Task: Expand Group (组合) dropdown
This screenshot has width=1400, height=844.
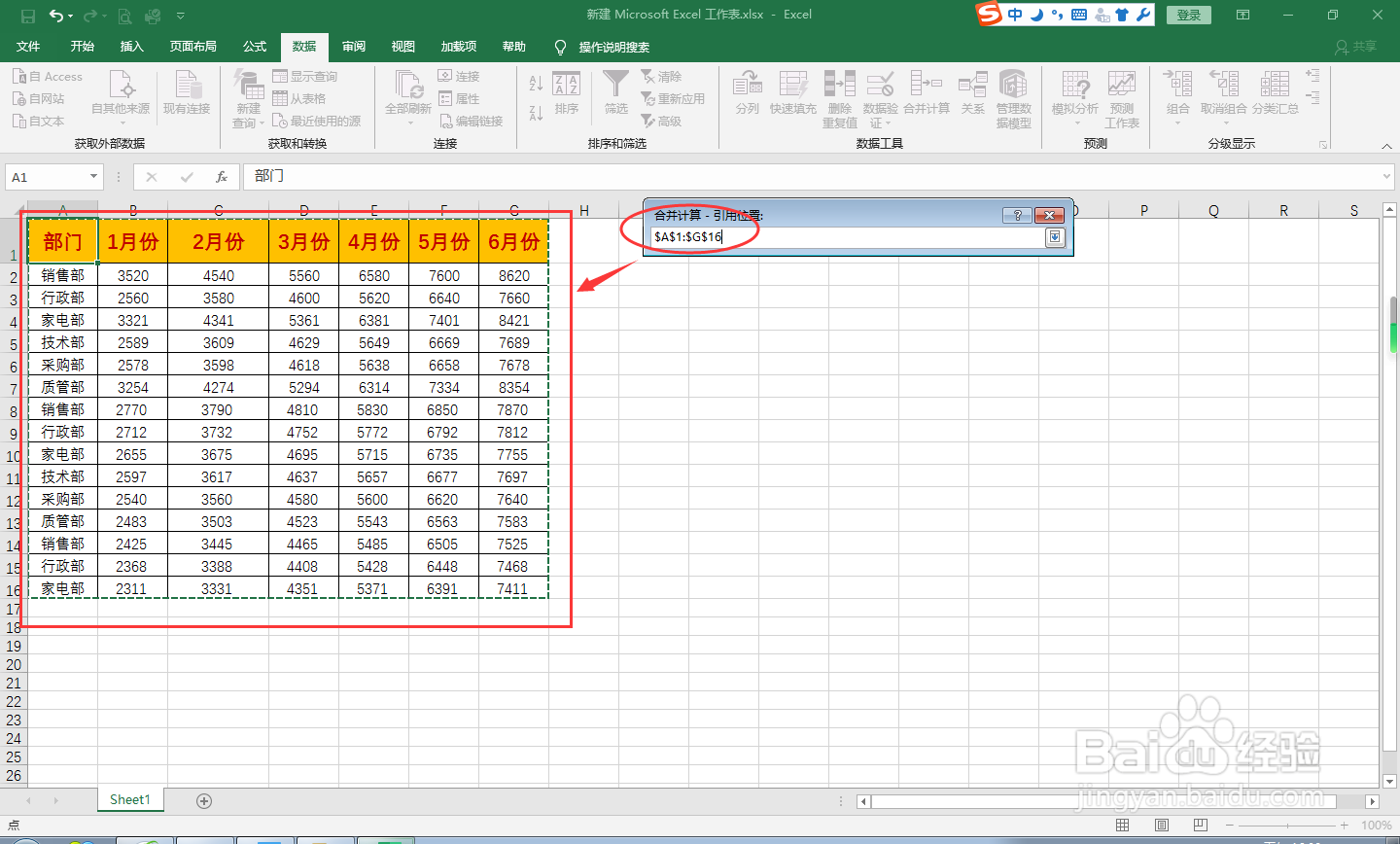Action: coord(1177,123)
